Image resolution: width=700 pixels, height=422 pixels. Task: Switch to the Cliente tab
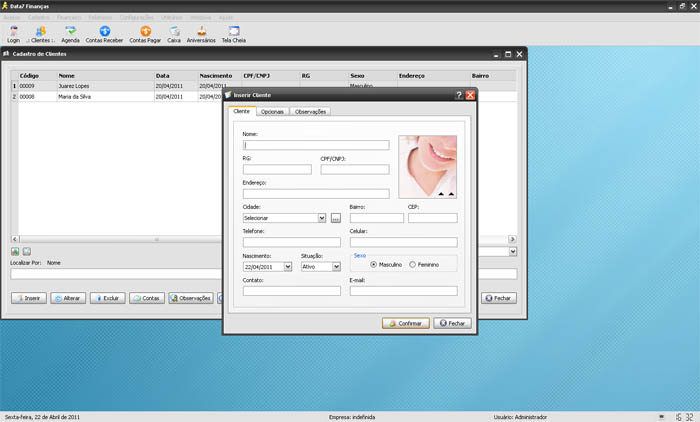242,111
